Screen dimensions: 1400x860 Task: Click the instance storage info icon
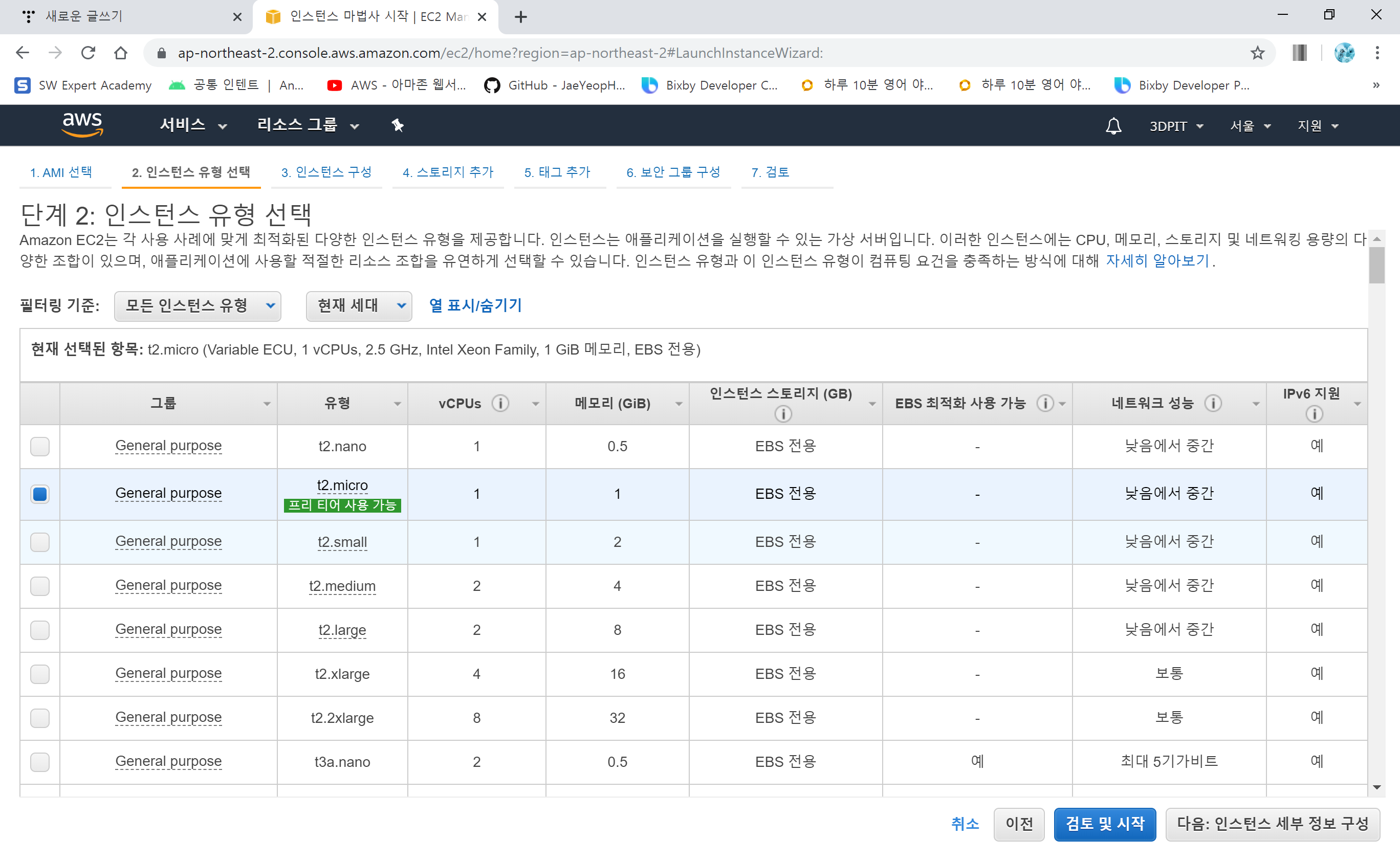coord(783,413)
